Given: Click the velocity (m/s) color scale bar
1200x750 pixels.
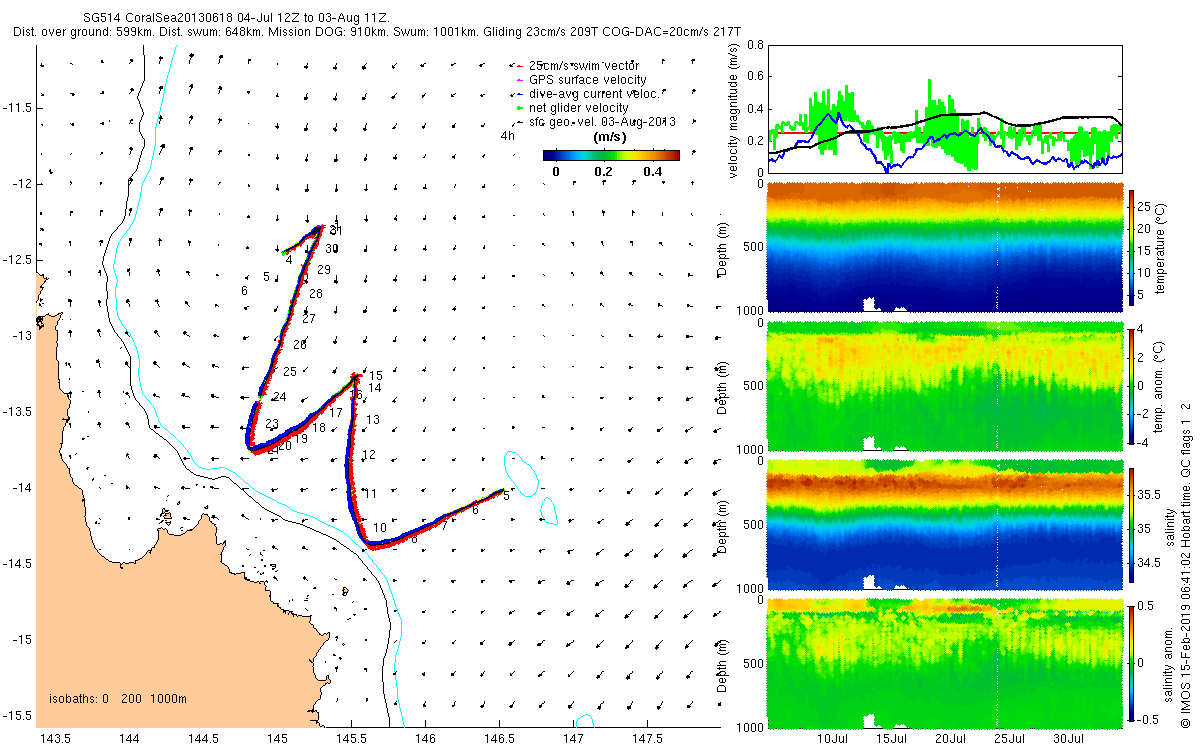Looking at the screenshot, I should (x=611, y=155).
